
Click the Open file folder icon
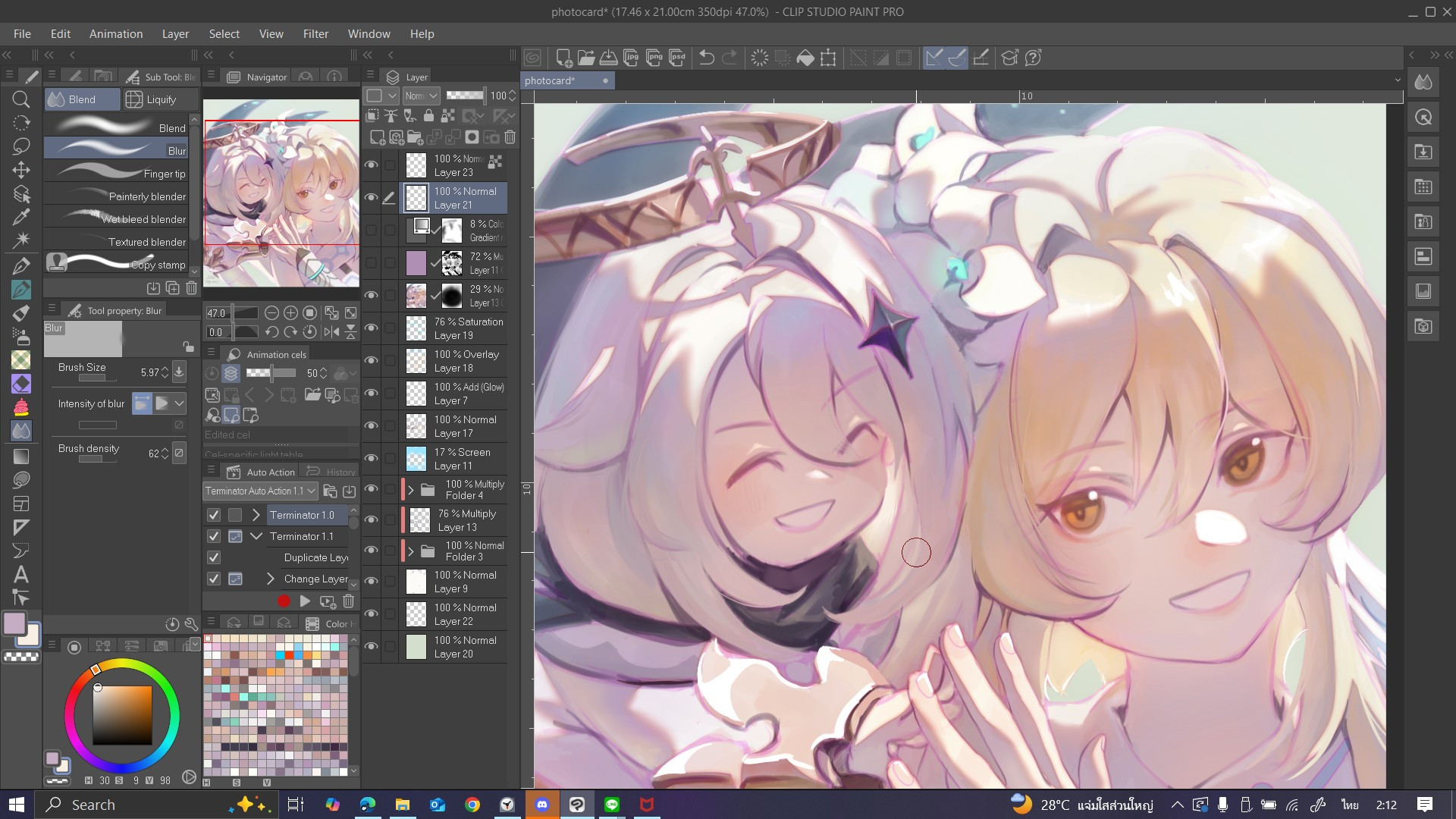click(x=585, y=58)
